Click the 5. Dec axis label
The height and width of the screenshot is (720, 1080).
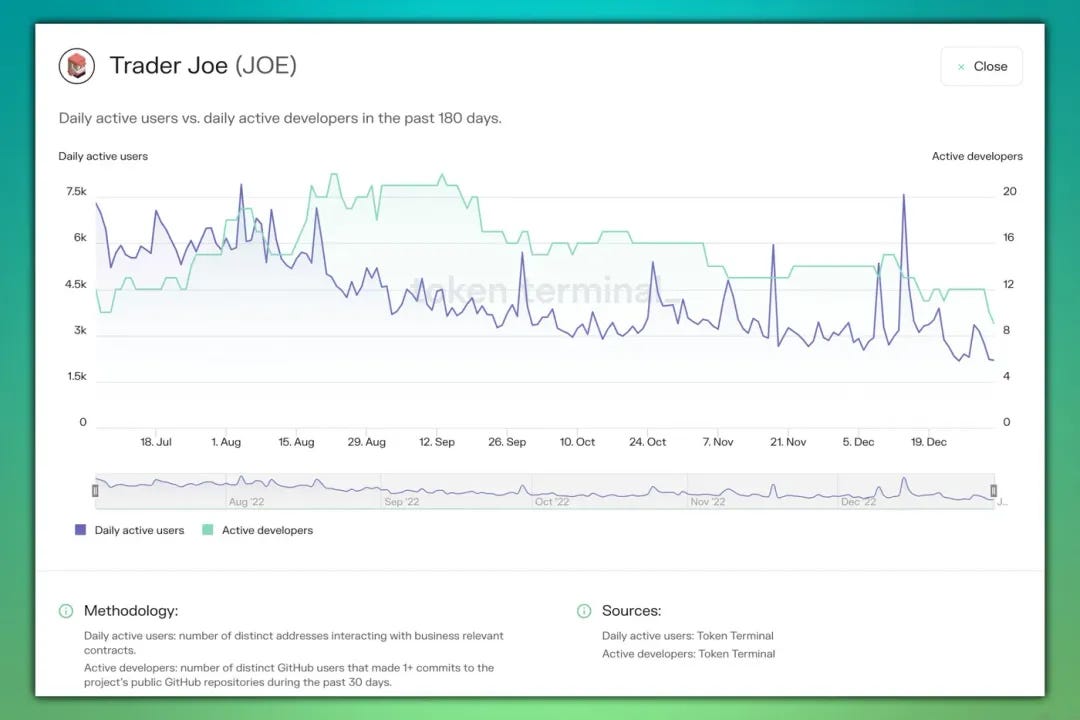coord(858,442)
